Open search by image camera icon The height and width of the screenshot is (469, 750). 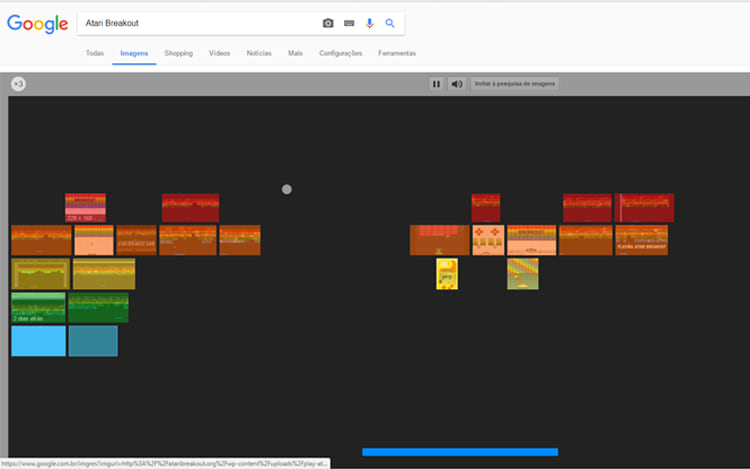point(328,23)
